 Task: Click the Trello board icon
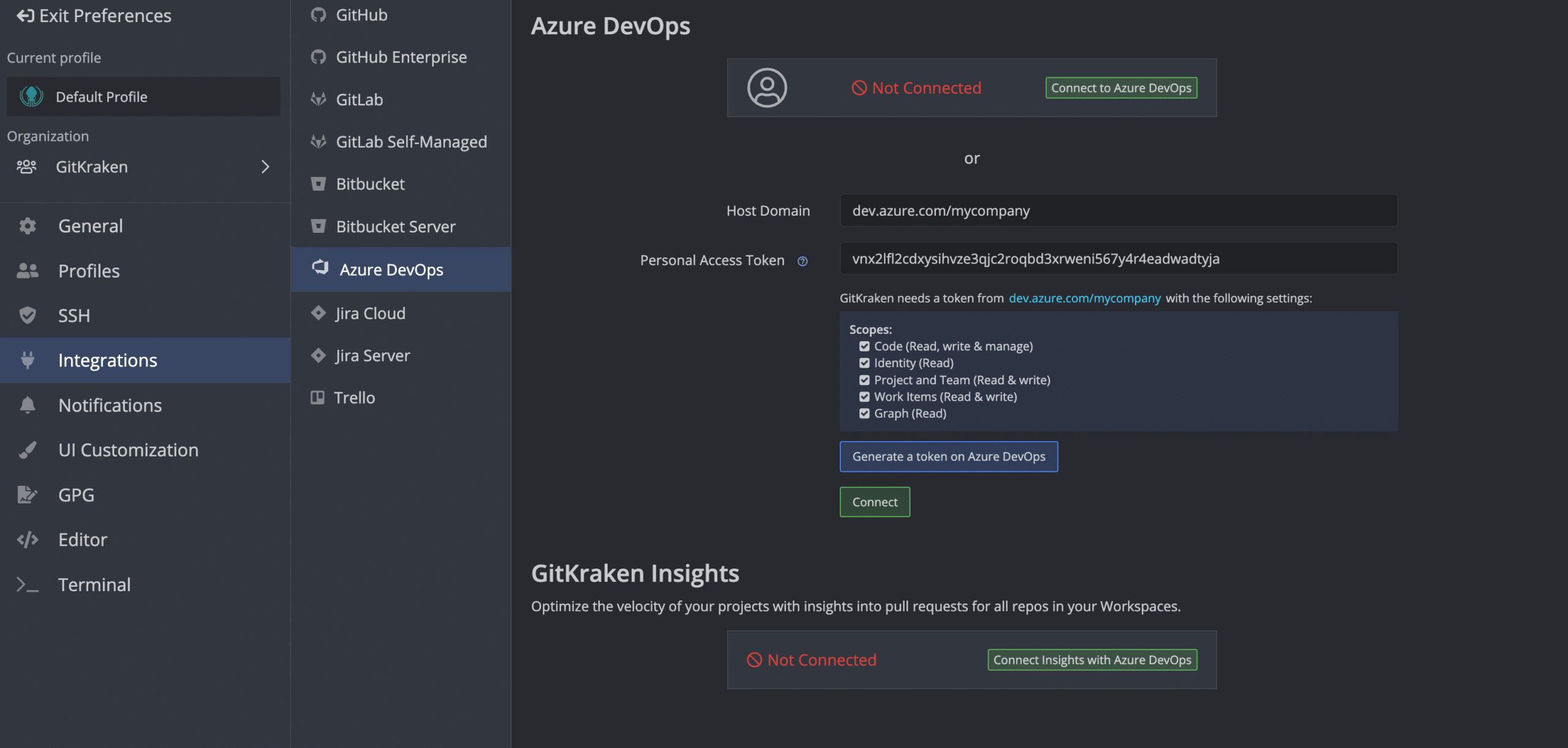(317, 398)
